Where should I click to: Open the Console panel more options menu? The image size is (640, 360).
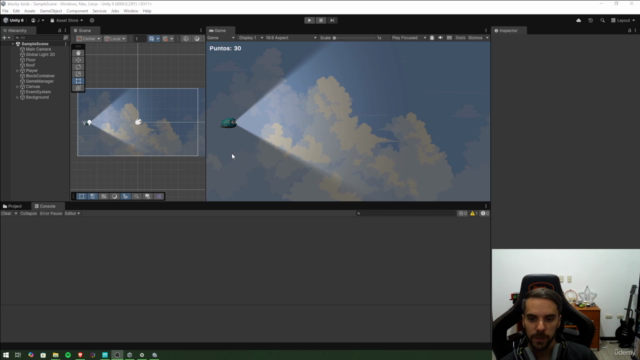[x=486, y=206]
